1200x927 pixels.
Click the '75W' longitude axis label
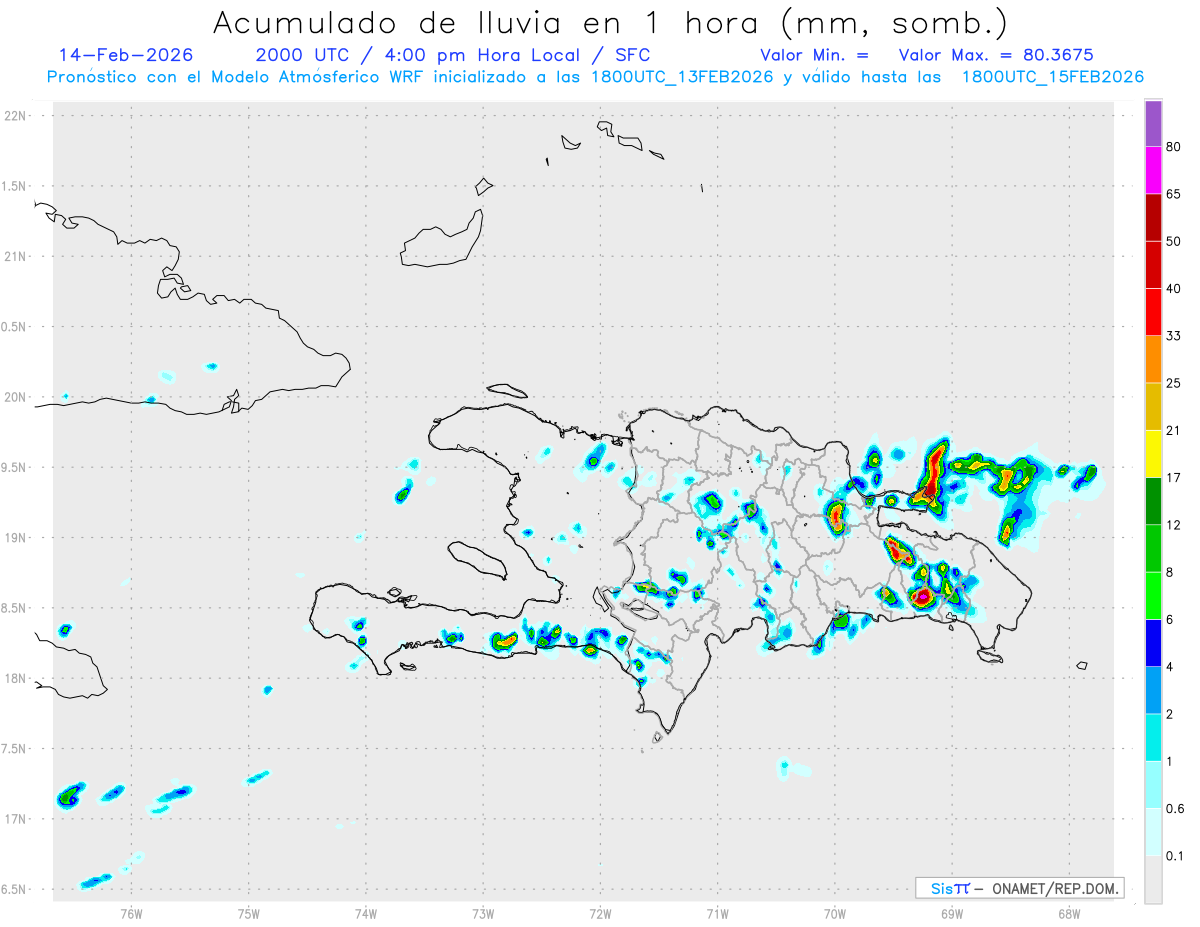coord(249,914)
